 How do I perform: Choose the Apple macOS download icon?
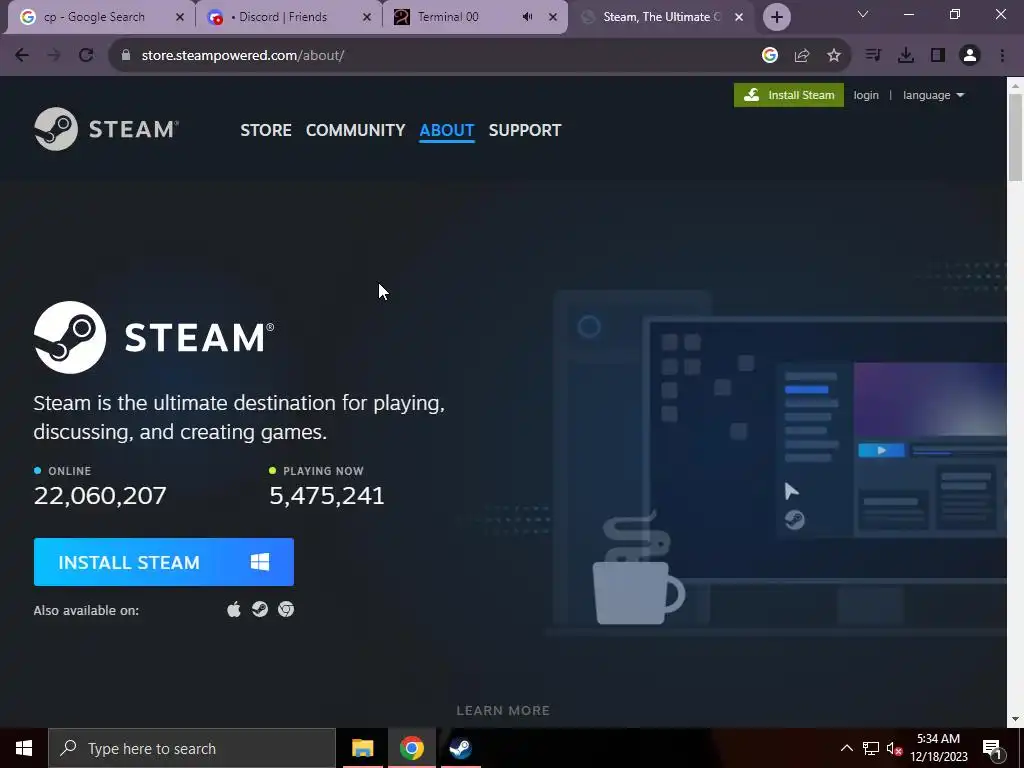click(x=234, y=609)
